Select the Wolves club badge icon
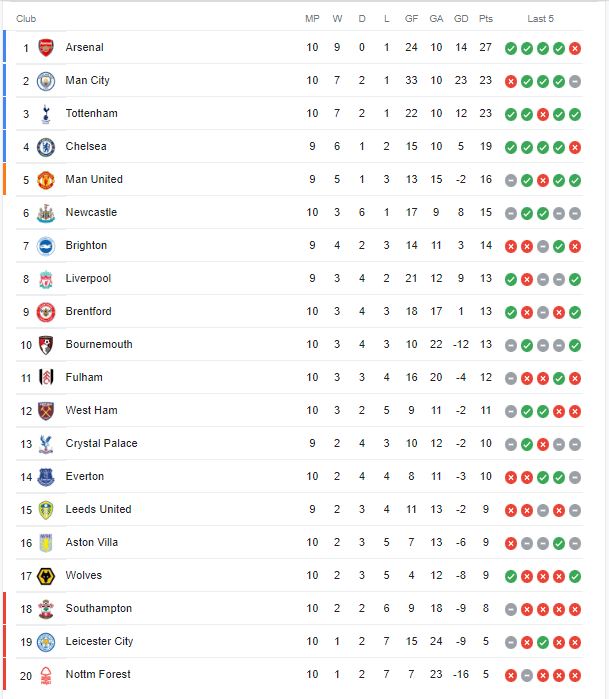Viewport: 609px width, 699px height. point(45,575)
